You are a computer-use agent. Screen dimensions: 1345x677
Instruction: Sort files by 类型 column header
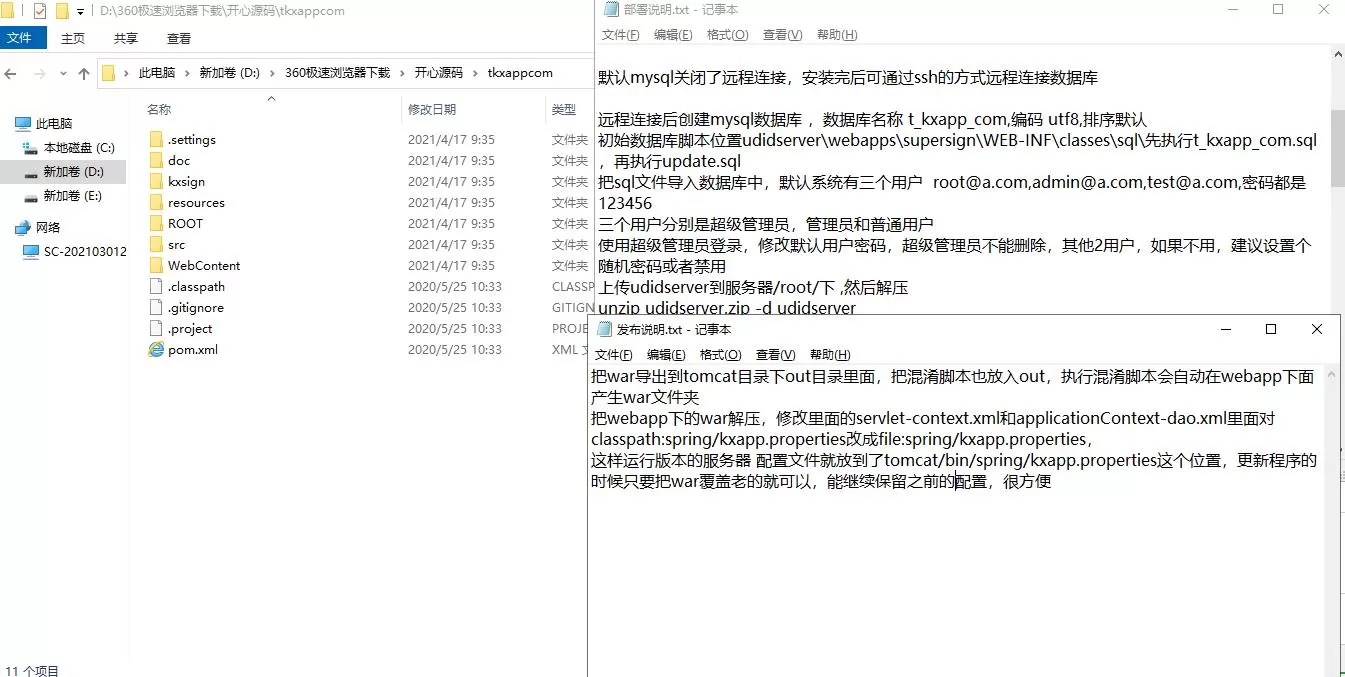tap(564, 109)
